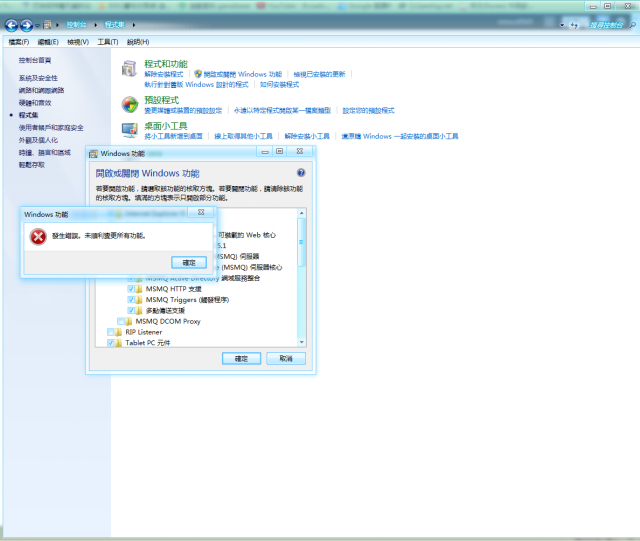Open the Default Programs icon
The image size is (640, 541).
point(130,105)
